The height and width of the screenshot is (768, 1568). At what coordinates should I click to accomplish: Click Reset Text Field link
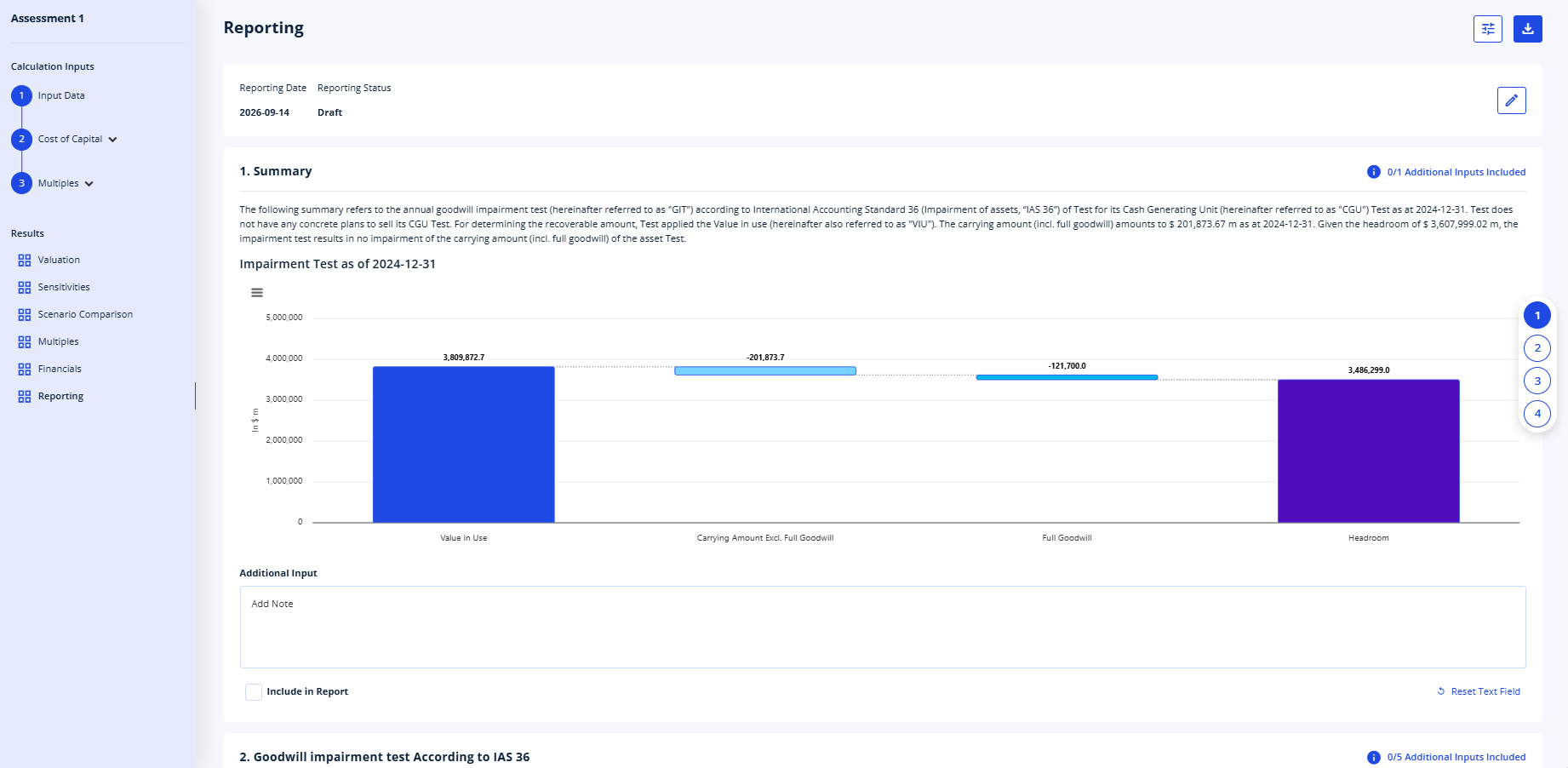pos(1479,691)
